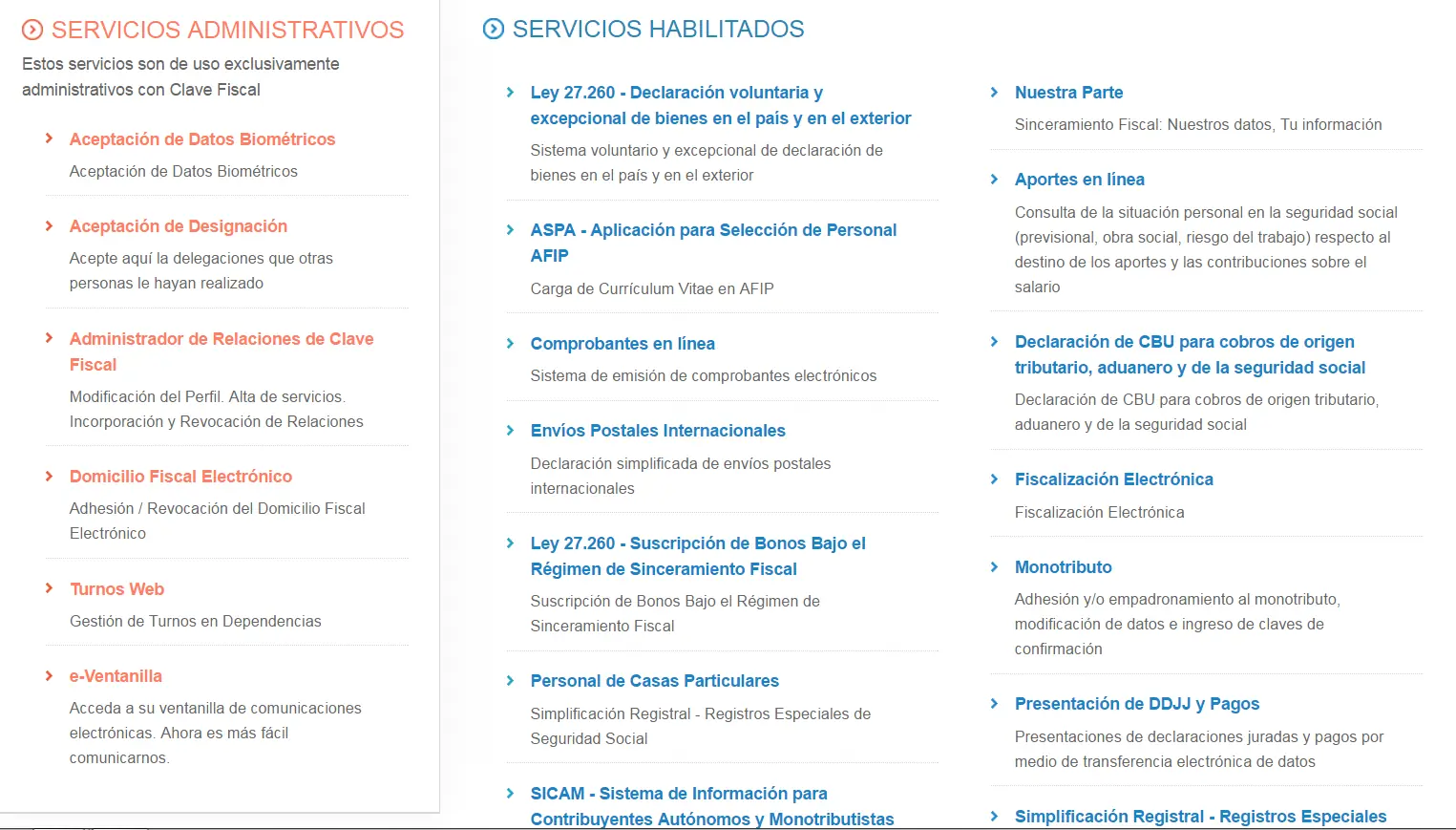Open Declaración de CBU para cobros link

tap(1190, 354)
